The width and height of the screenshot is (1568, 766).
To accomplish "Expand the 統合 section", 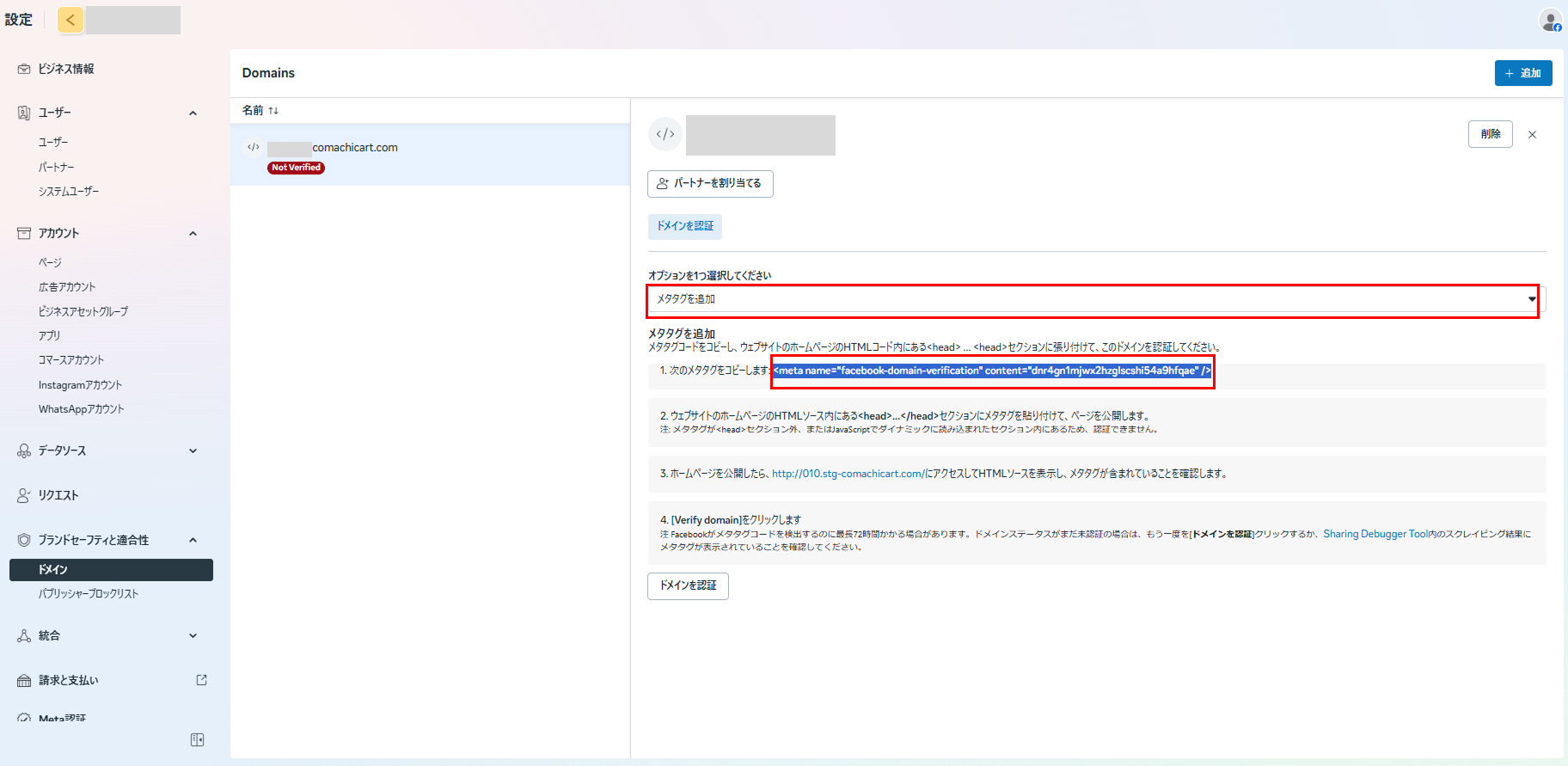I will click(x=193, y=635).
